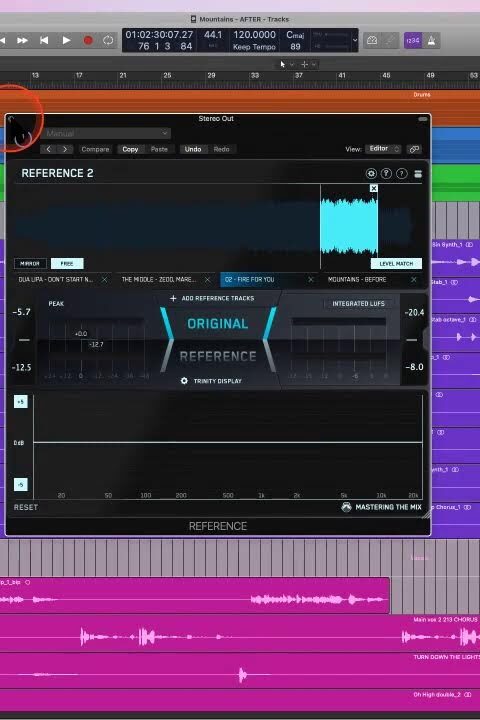Toggle plugin power bypass button
This screenshot has width=480, height=720.
(23, 138)
